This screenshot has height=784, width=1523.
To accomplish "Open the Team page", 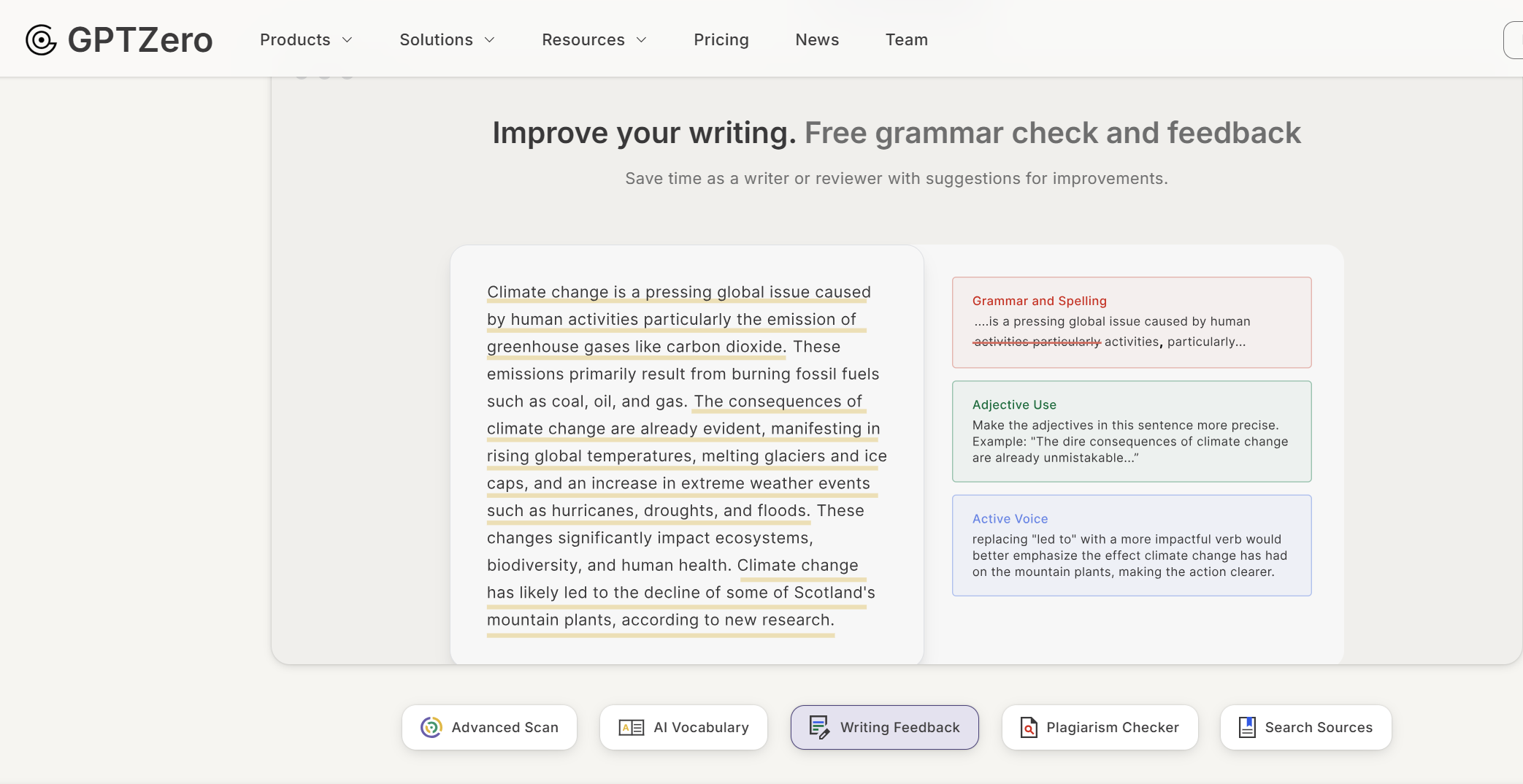I will click(906, 39).
